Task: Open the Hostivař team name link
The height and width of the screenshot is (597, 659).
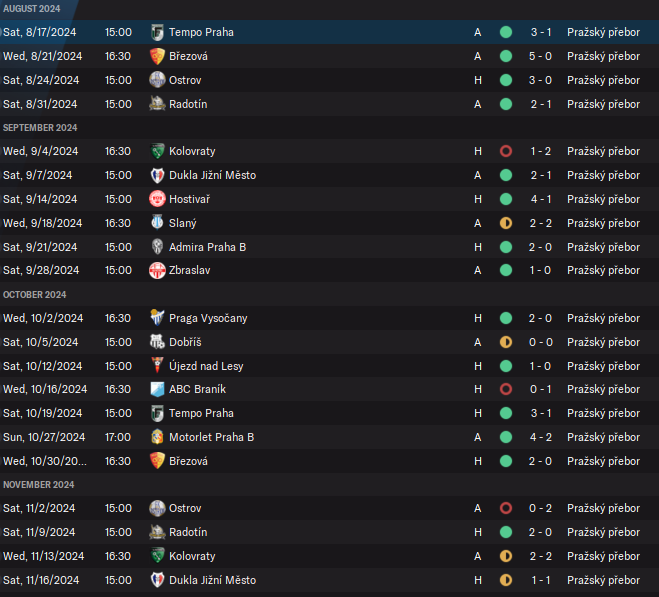Action: (192, 199)
